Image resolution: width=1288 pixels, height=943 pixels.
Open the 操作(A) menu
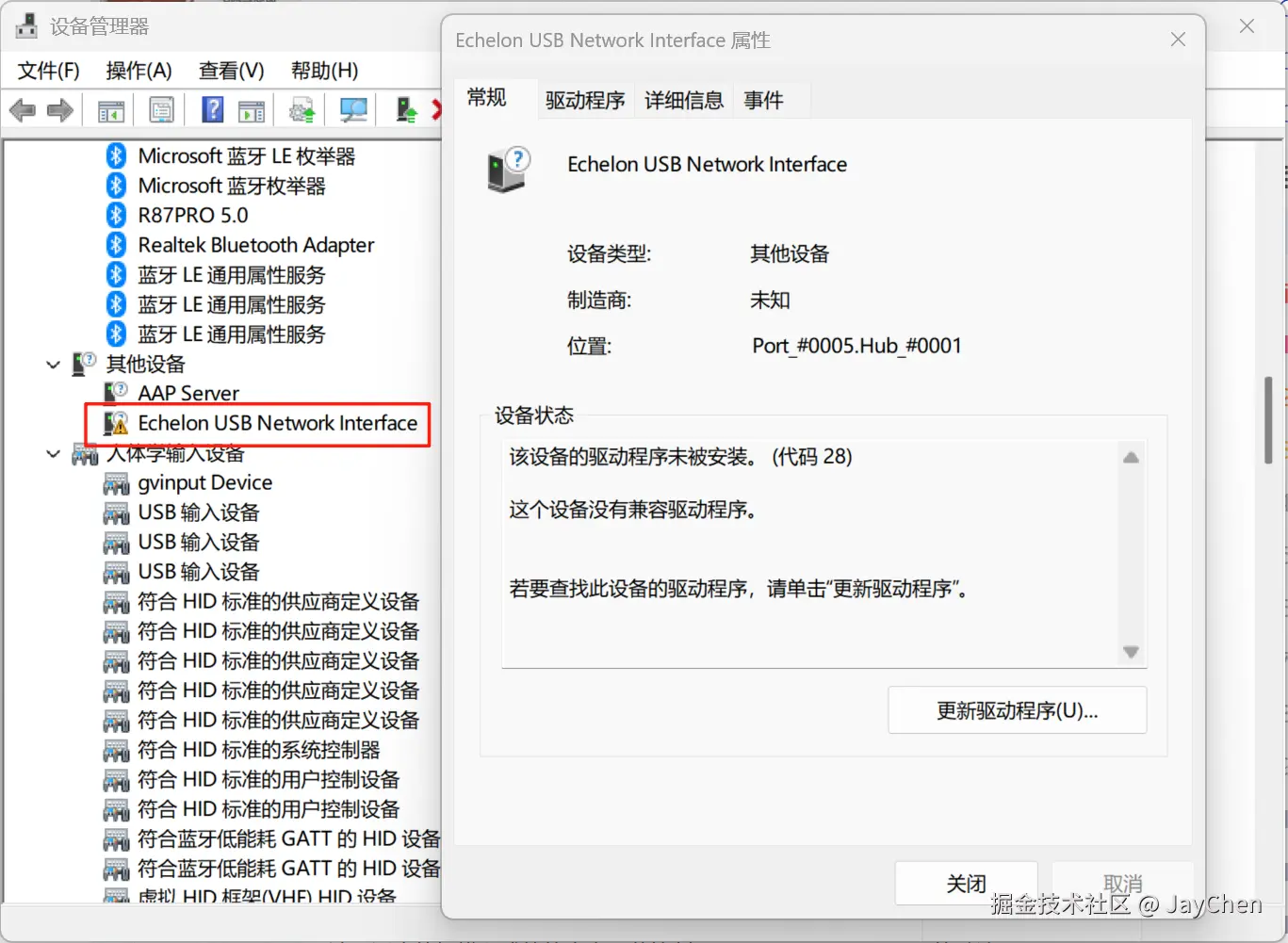(x=139, y=71)
